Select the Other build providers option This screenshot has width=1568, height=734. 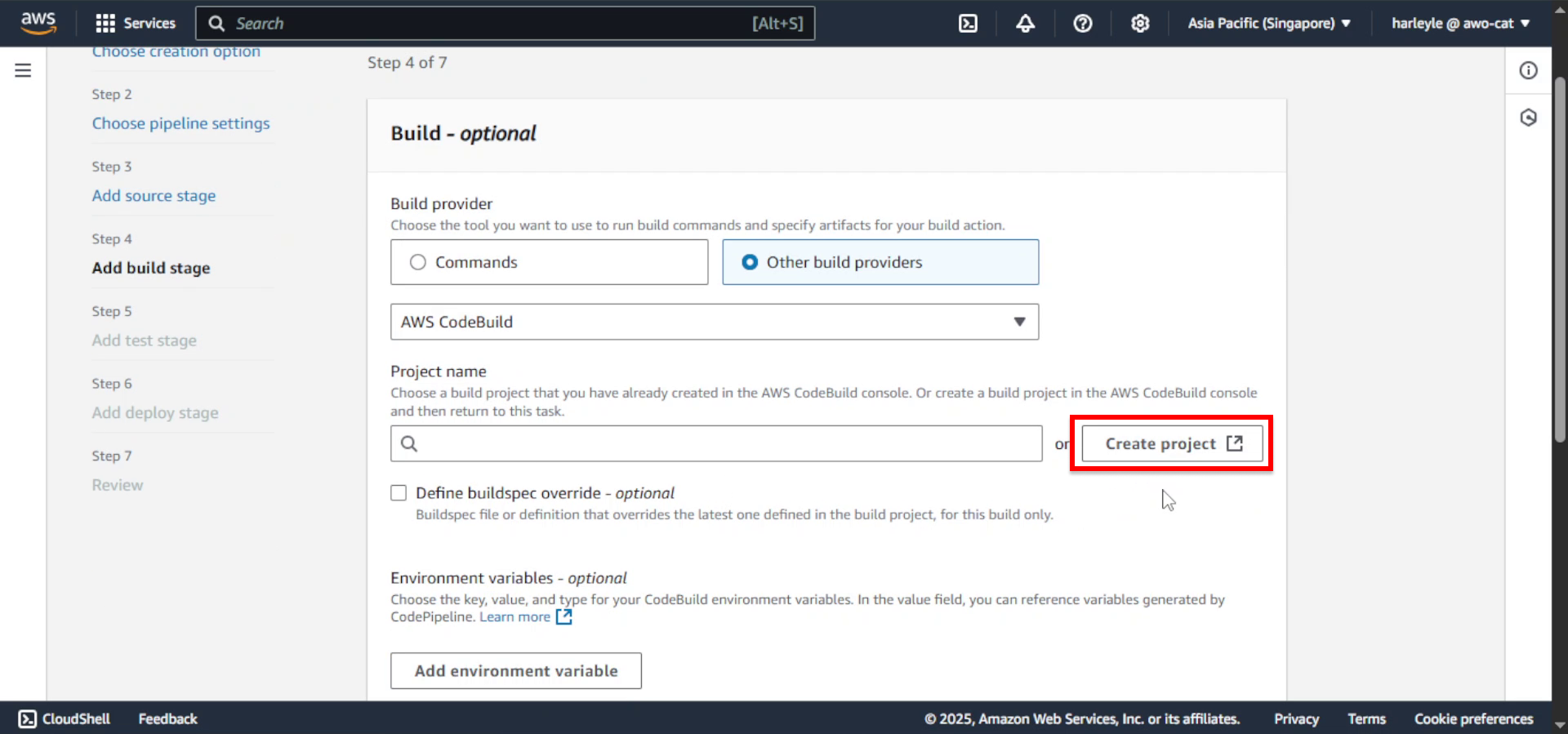click(x=880, y=262)
